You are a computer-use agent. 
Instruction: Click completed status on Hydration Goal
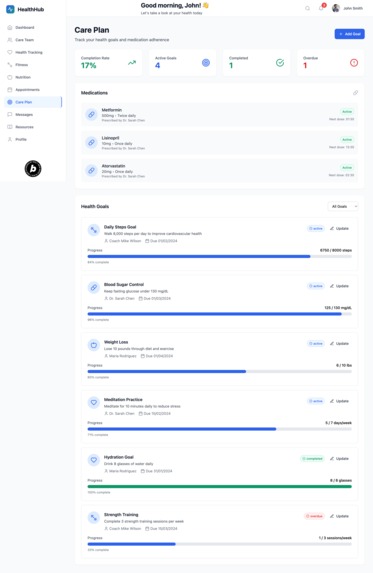click(x=312, y=459)
